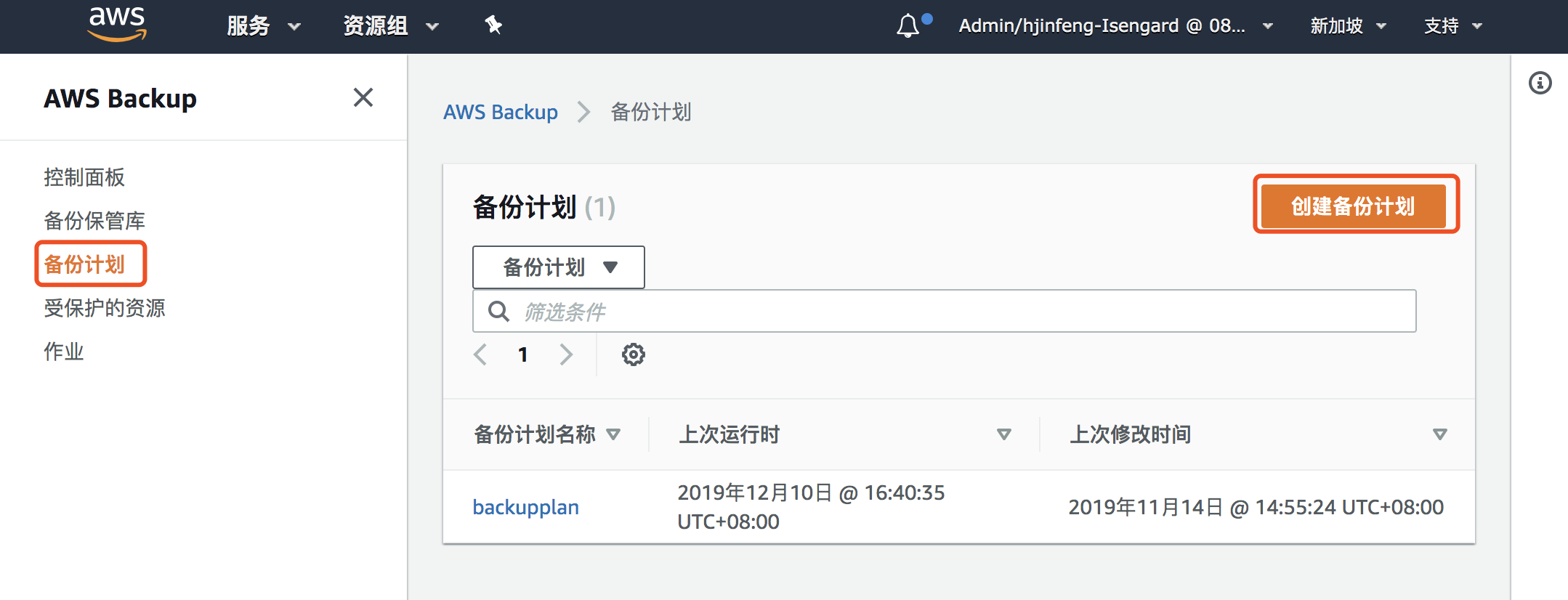Expand the Admin/hjinfeng-Isengard account menu
This screenshot has height=600, width=1568.
(x=1115, y=26)
